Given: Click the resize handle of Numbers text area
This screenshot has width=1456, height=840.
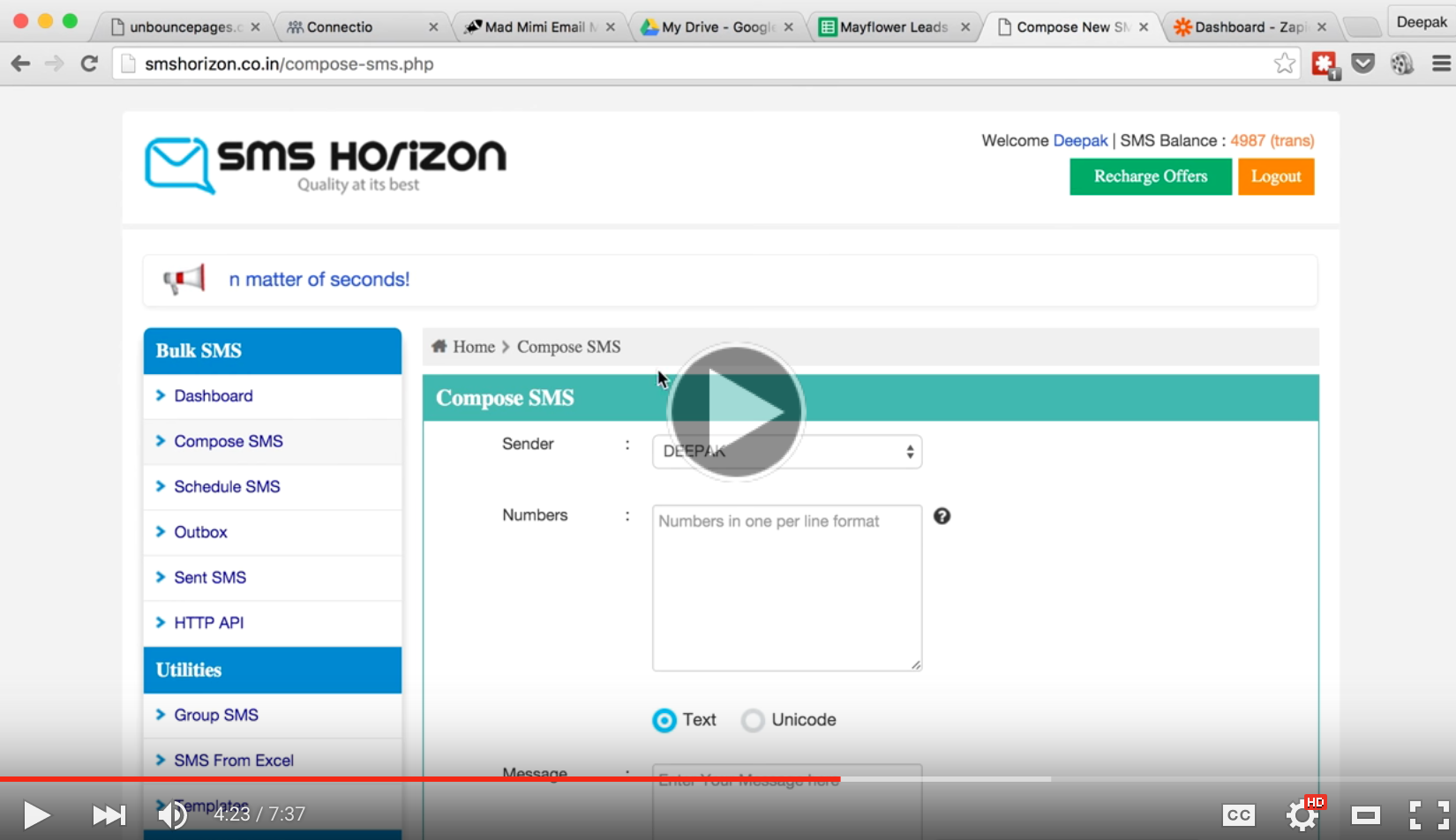Looking at the screenshot, I should [916, 665].
